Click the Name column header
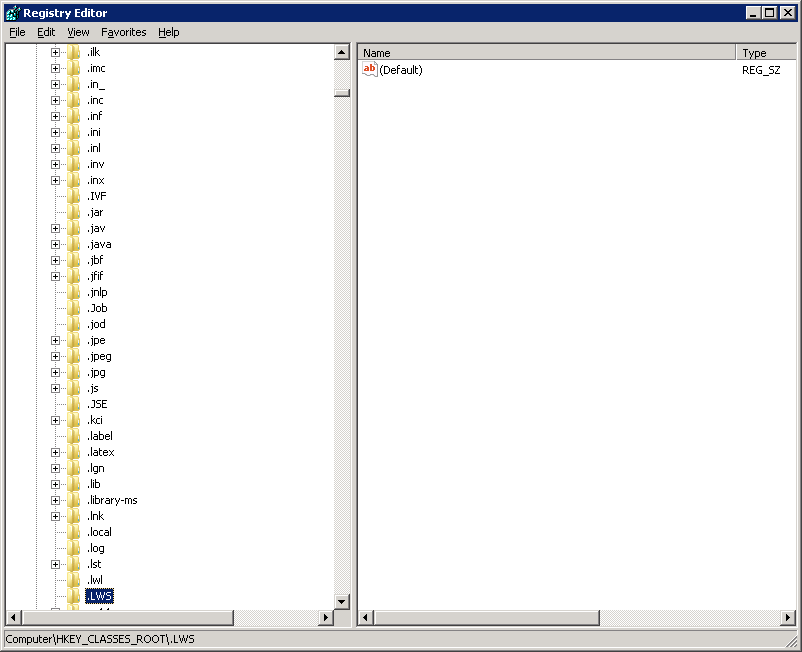Image resolution: width=802 pixels, height=652 pixels. pyautogui.click(x=546, y=53)
